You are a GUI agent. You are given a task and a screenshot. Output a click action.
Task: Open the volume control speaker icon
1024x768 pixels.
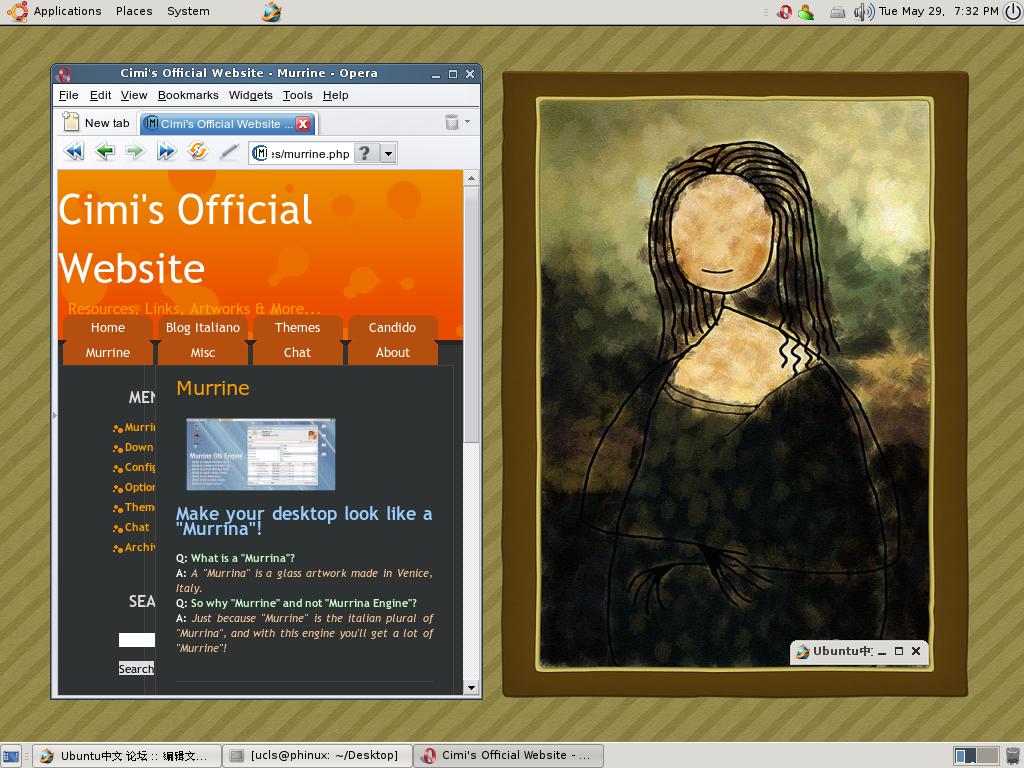[x=863, y=12]
